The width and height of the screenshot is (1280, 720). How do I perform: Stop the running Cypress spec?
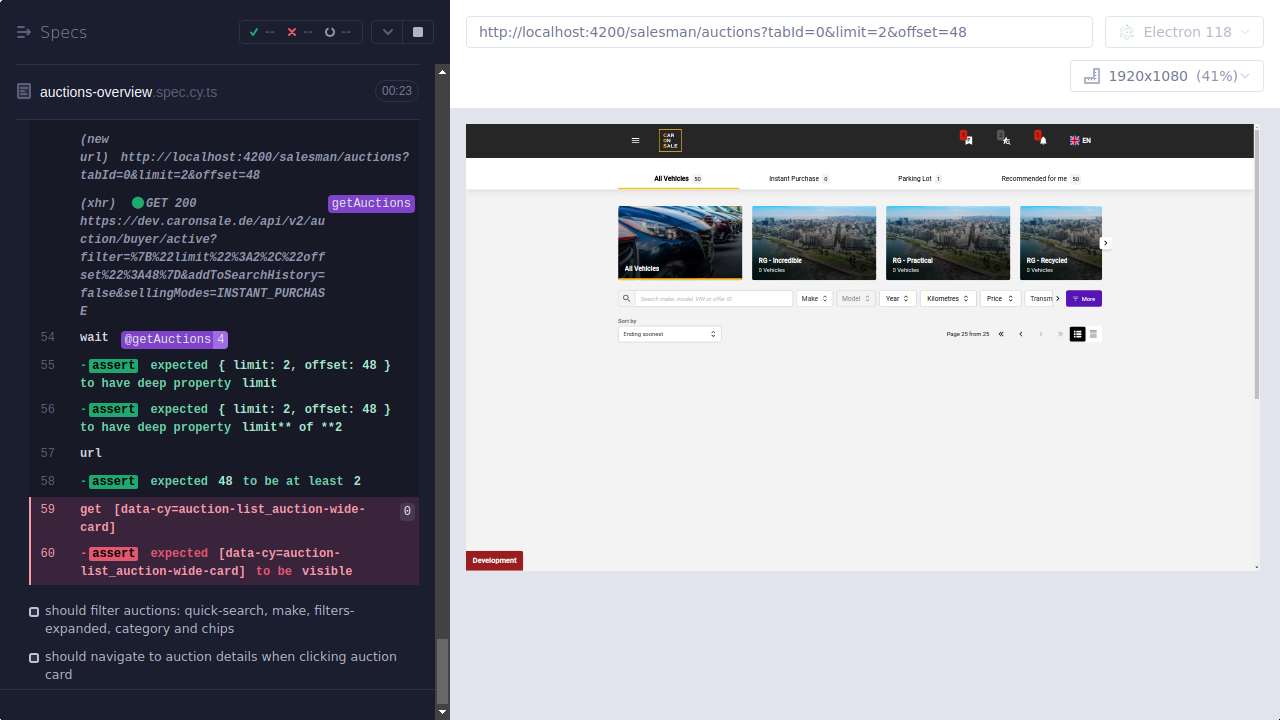click(417, 31)
